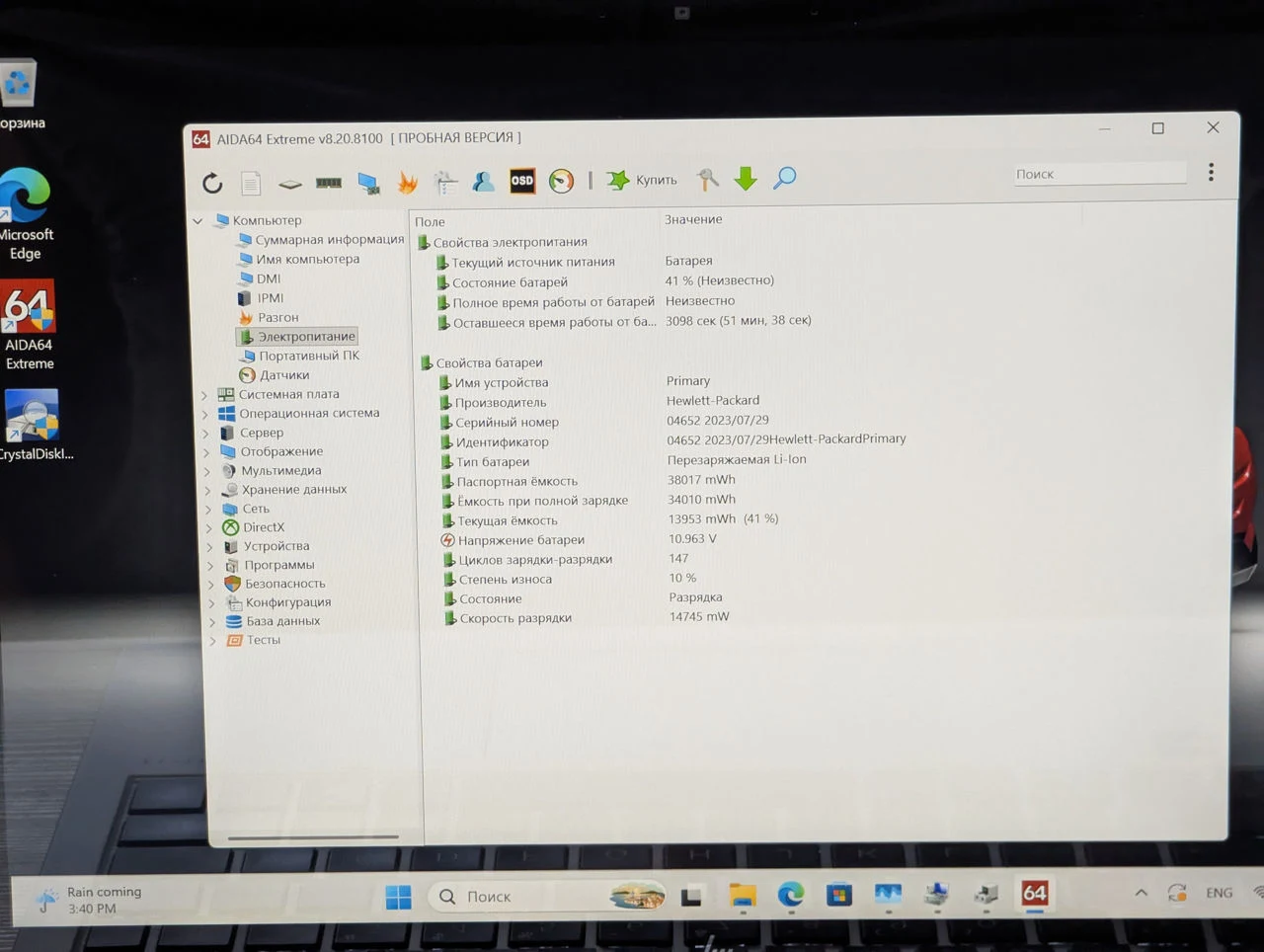Click the tools wrench-hammer icon
Viewport: 1264px width, 952px height.
click(707, 179)
